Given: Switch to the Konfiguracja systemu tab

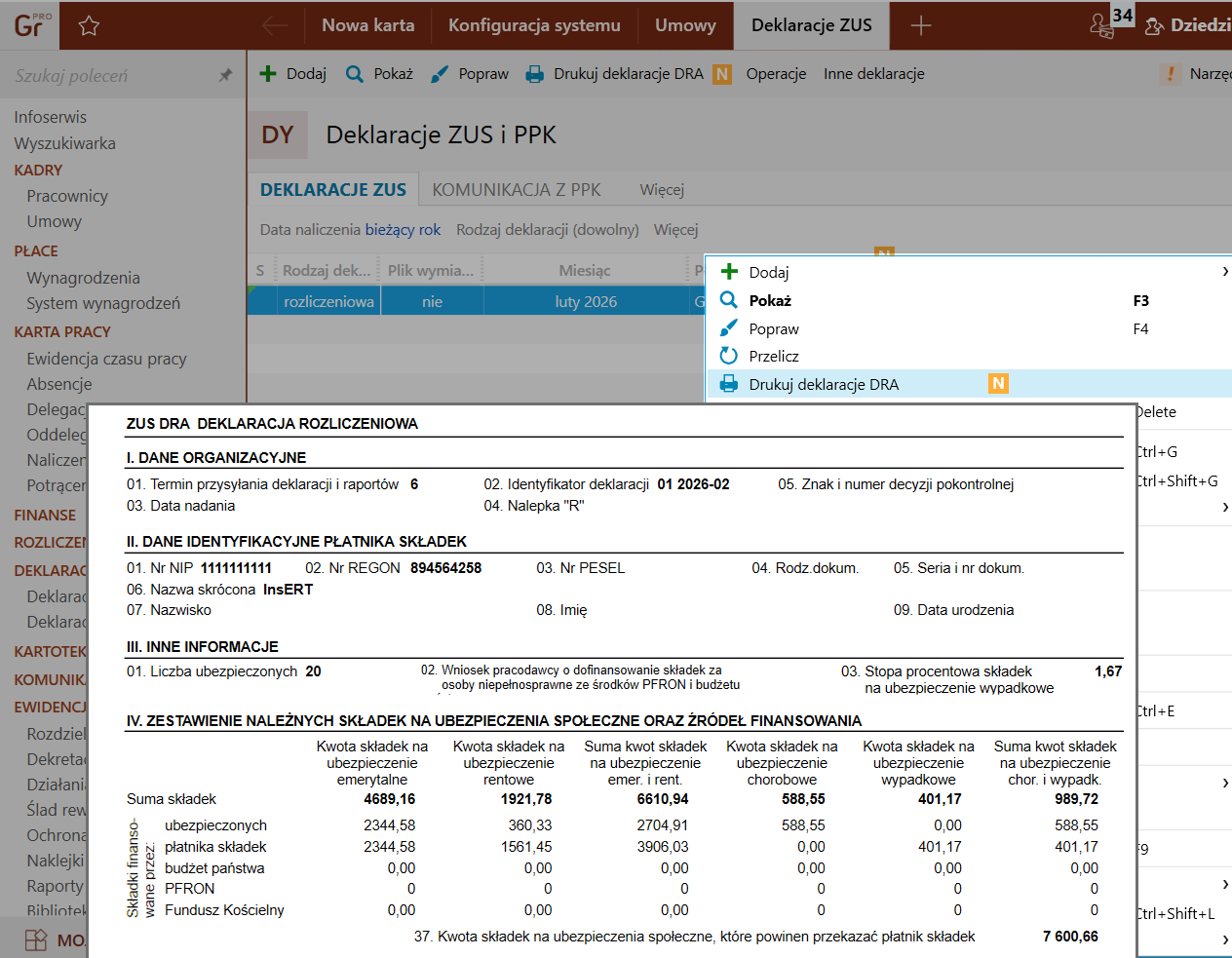Looking at the screenshot, I should tap(534, 25).
